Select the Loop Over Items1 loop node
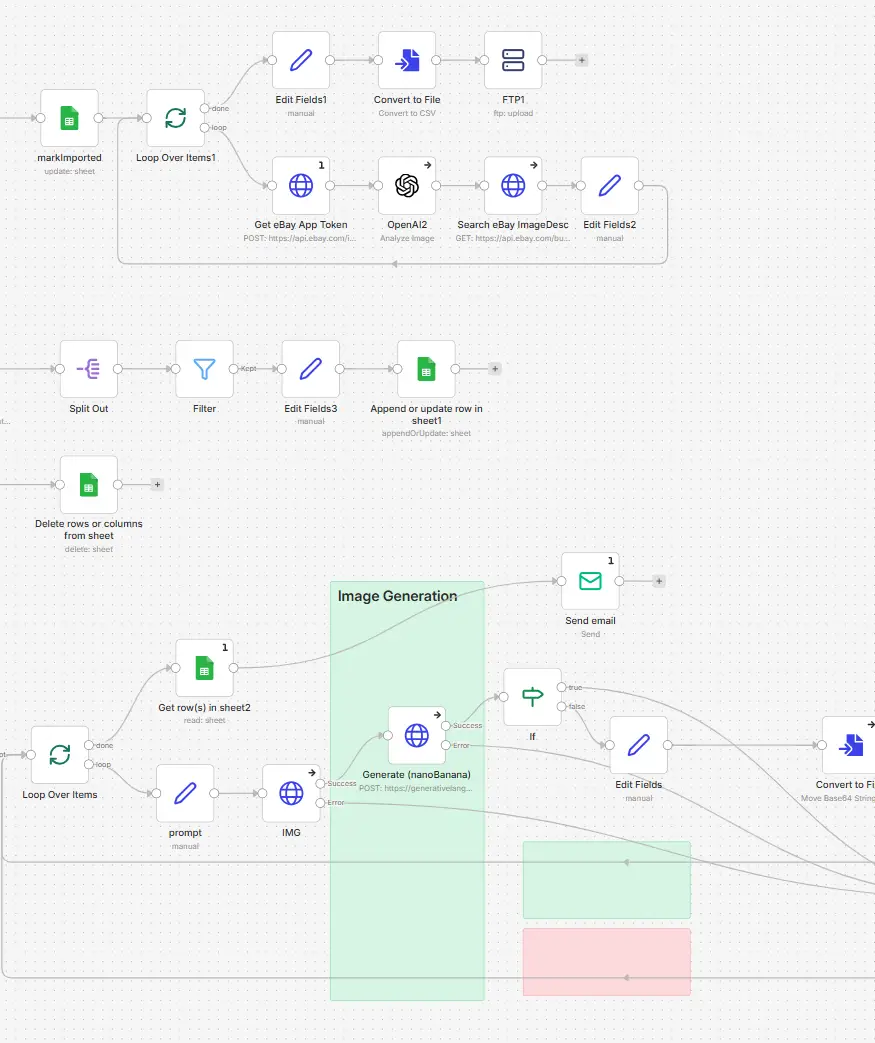Screen dimensions: 875x1043 click(x=175, y=117)
